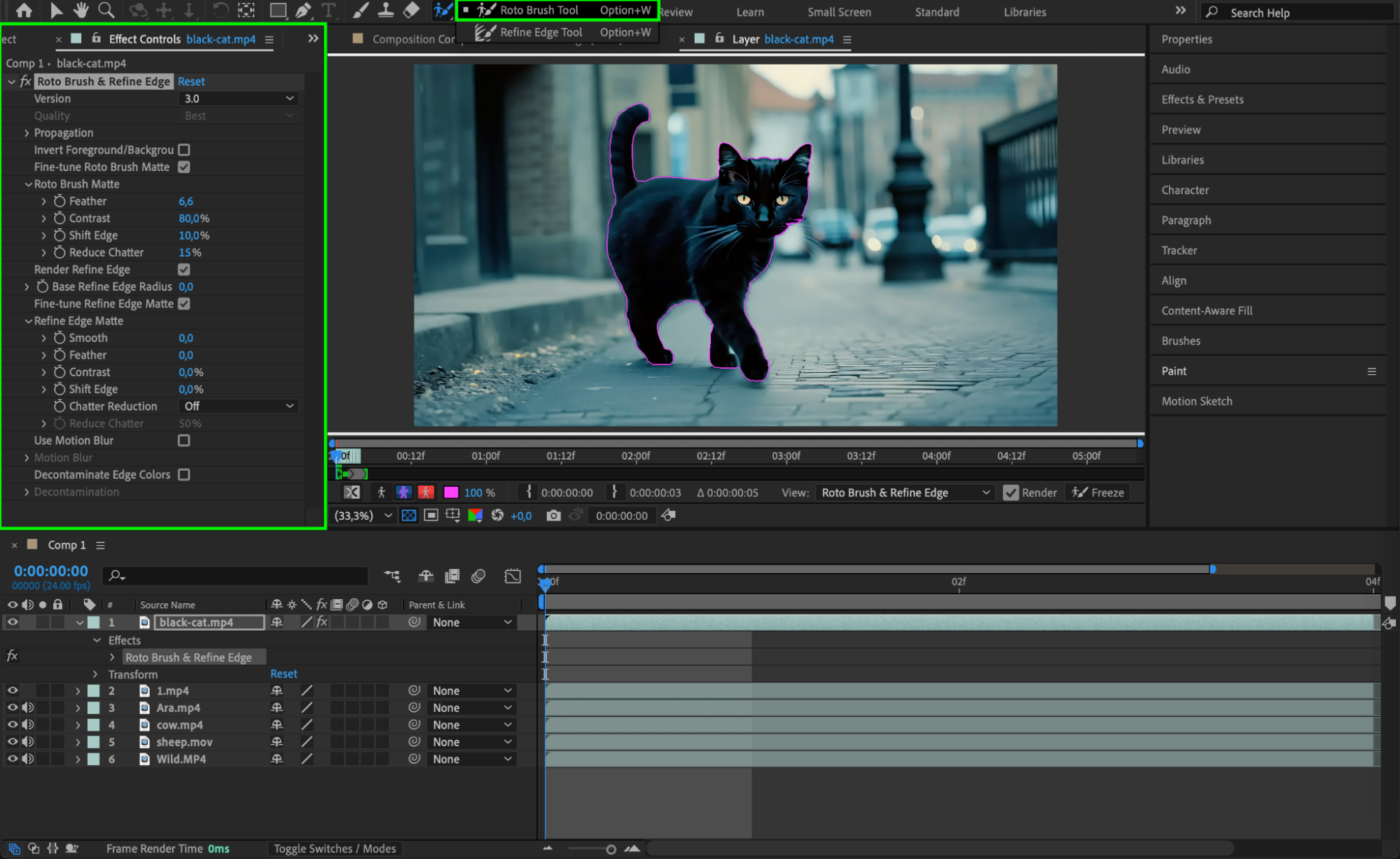Viewport: 1400px width, 859px height.
Task: Click the reset exposure icon
Action: pos(497,516)
